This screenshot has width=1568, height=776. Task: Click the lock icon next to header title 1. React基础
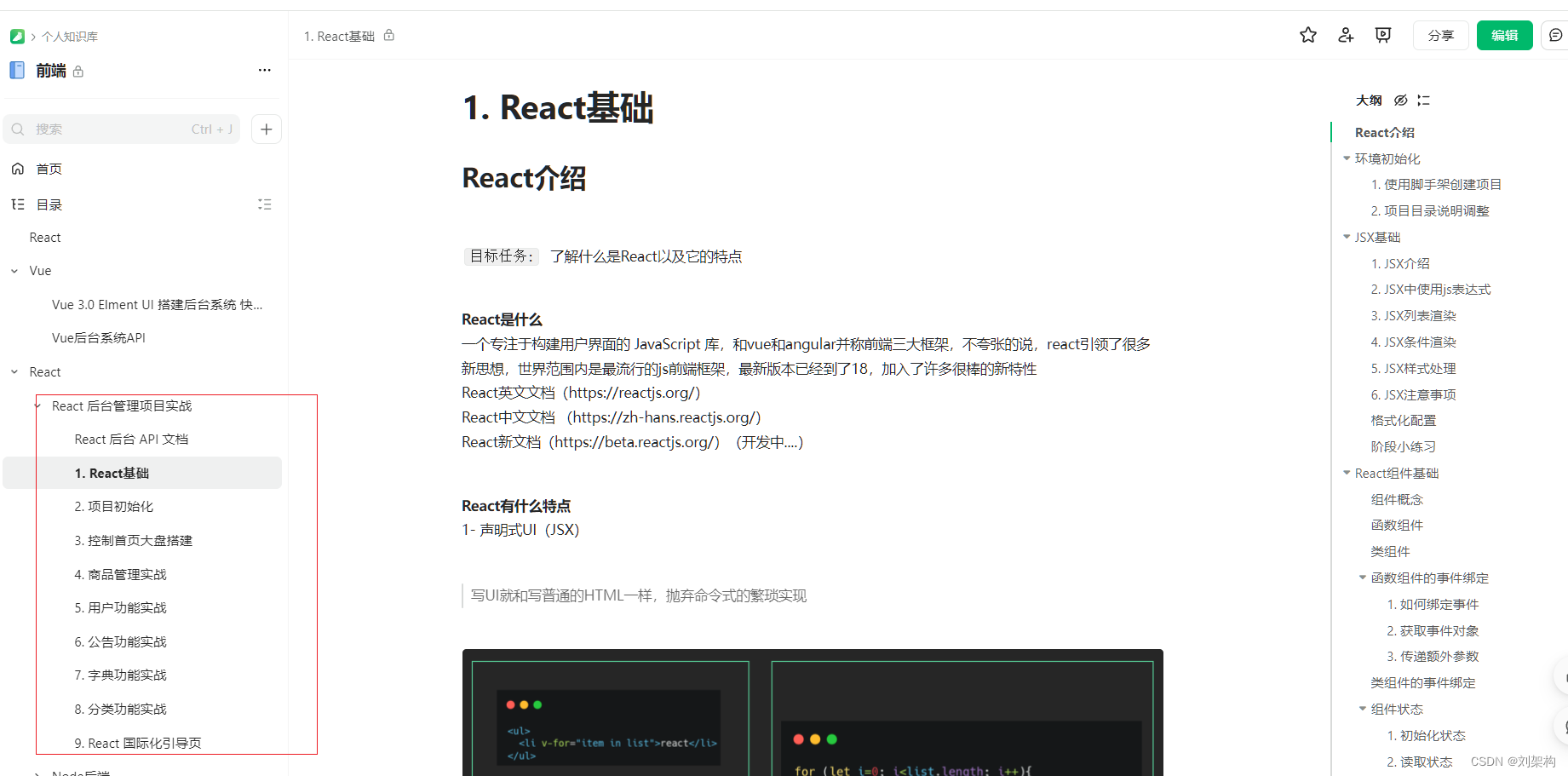click(389, 35)
